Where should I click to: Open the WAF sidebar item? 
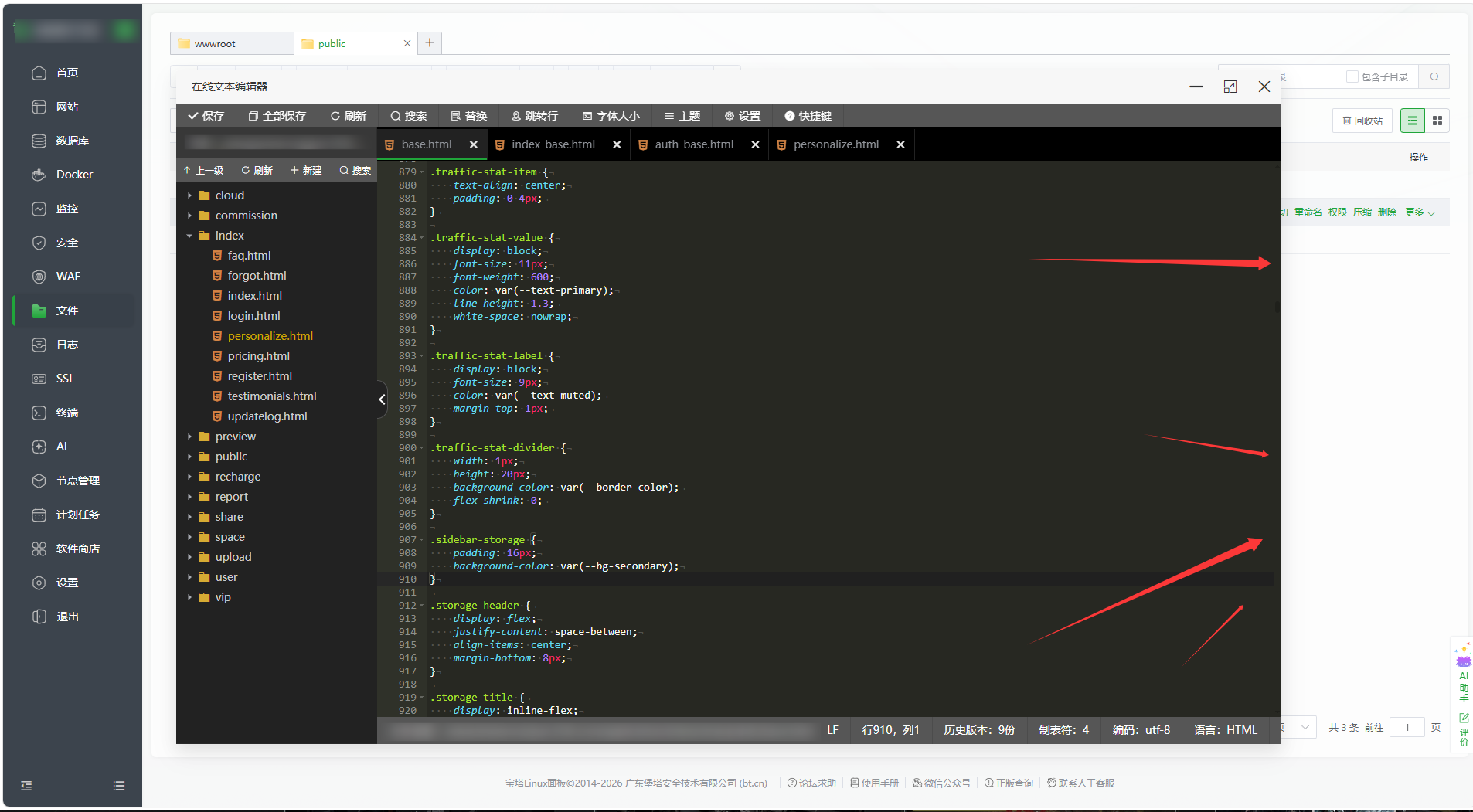(68, 277)
